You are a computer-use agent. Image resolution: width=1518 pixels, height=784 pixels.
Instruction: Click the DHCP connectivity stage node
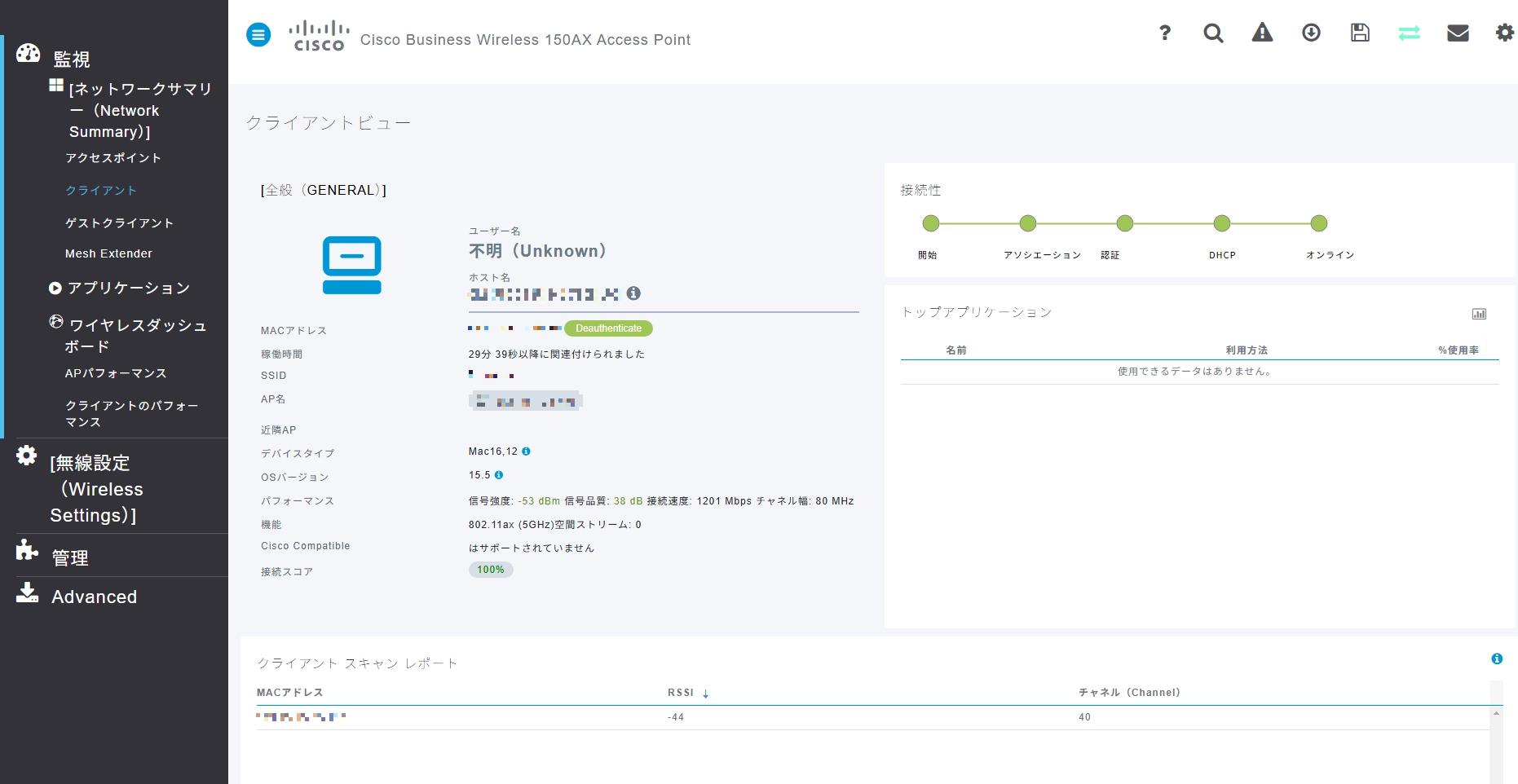click(1221, 223)
